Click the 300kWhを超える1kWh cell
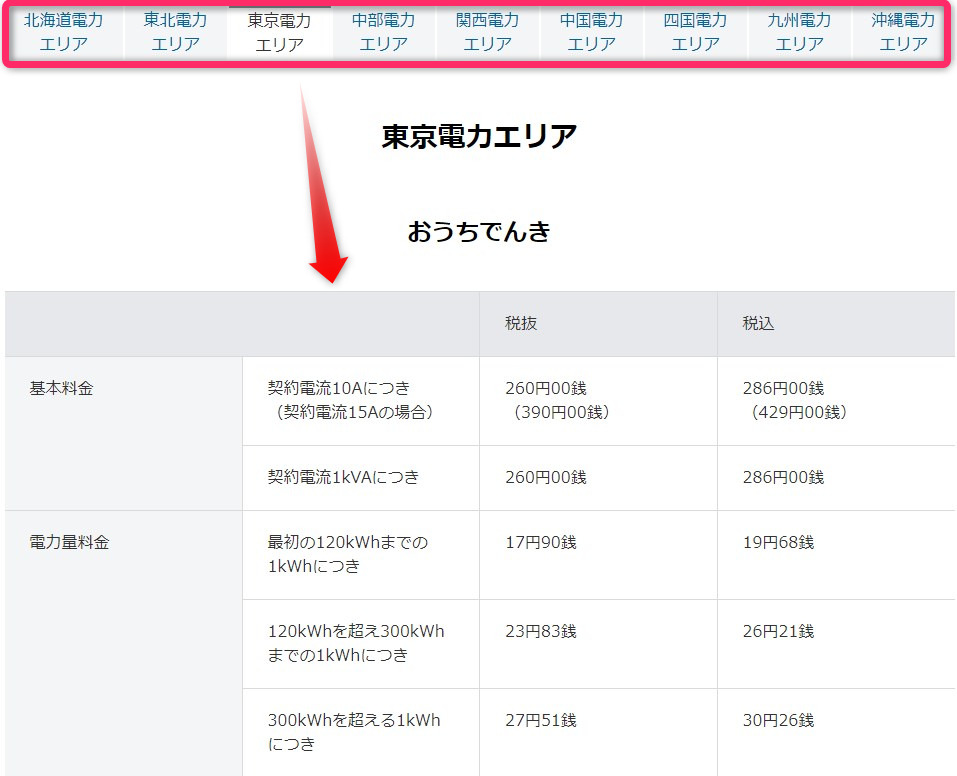 point(361,733)
